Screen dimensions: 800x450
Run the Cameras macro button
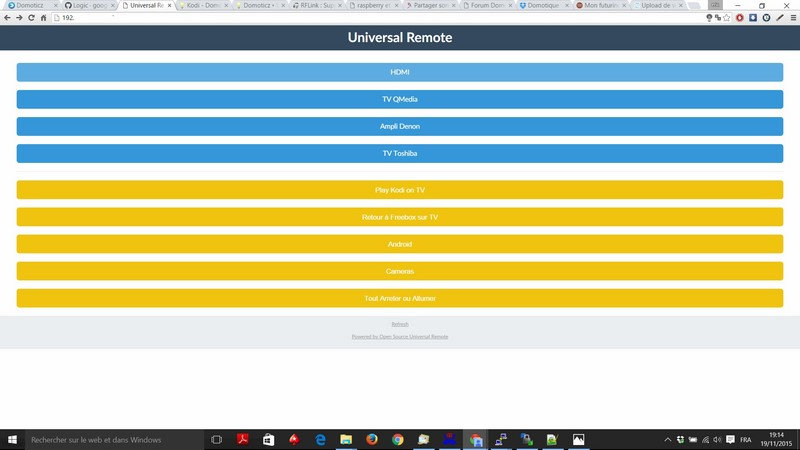tap(399, 271)
